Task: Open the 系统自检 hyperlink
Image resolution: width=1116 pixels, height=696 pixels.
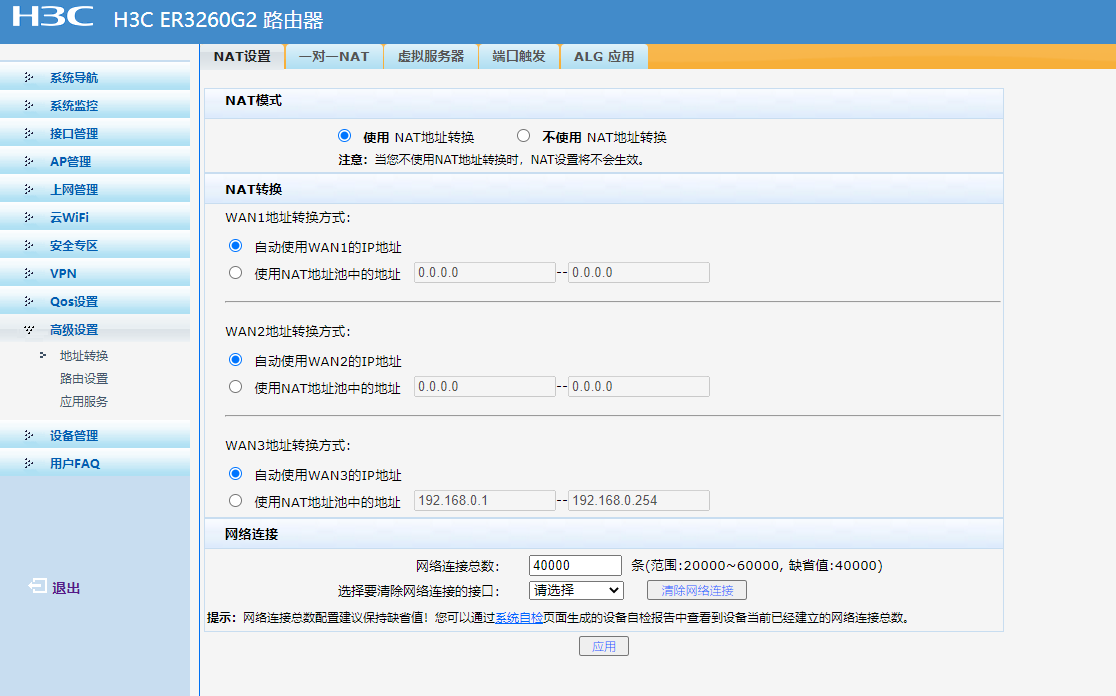Action: 519,618
